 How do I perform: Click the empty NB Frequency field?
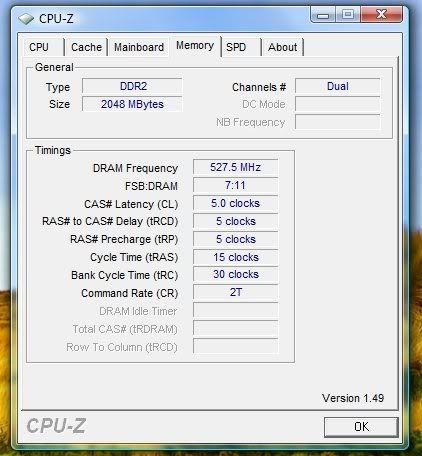(338, 122)
